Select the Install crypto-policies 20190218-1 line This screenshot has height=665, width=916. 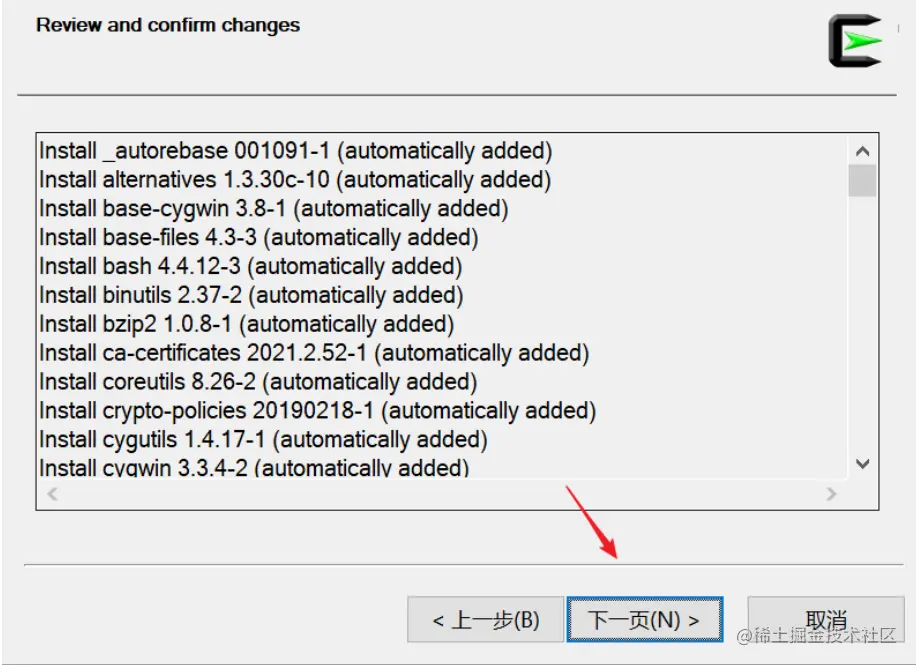(317, 411)
